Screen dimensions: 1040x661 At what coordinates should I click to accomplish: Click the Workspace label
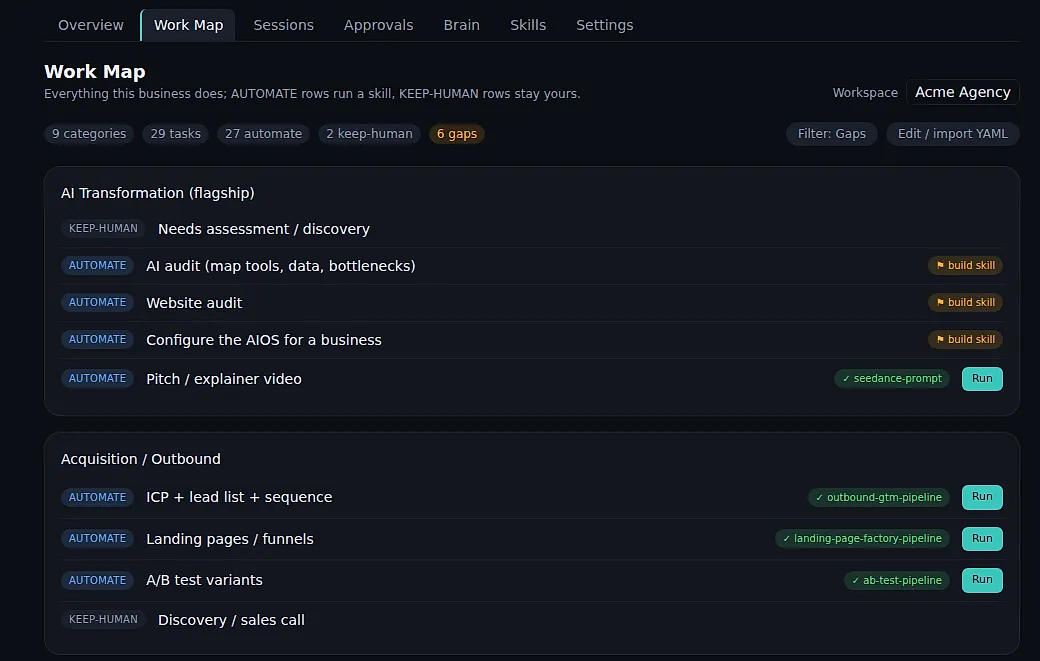(865, 93)
